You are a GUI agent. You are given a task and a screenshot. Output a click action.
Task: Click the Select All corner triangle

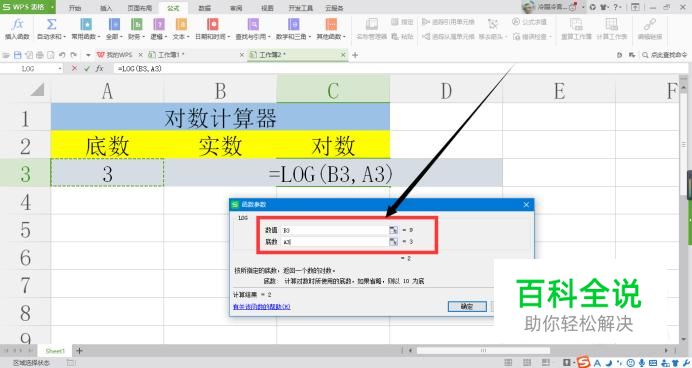[x=37, y=90]
